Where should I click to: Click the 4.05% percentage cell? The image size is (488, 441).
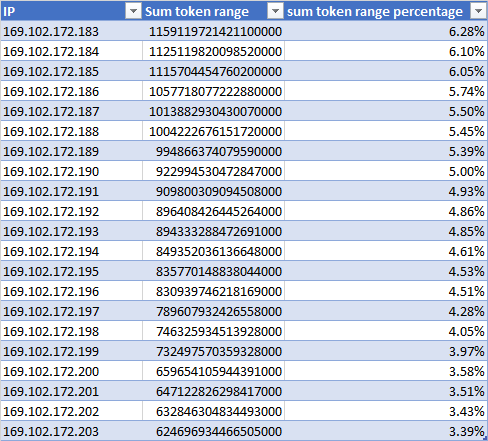[386, 331]
